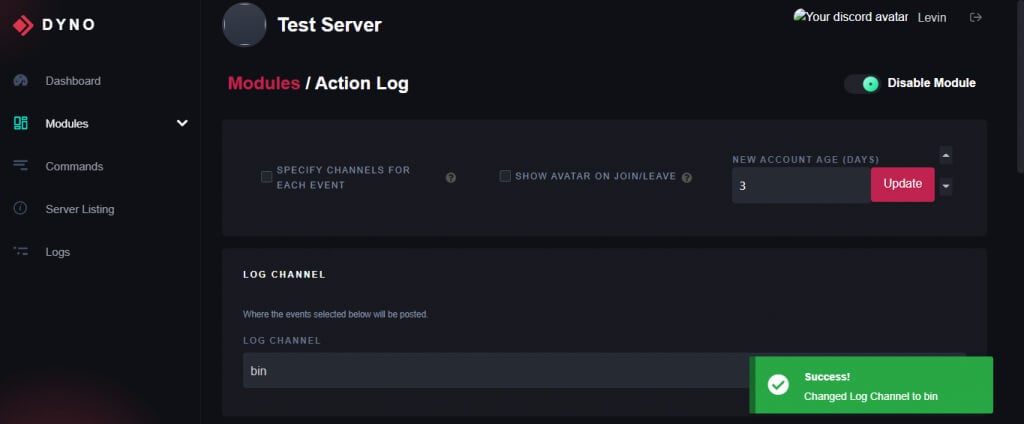The height and width of the screenshot is (424, 1024).
Task: Click help icon next to Specify Channels
Action: (451, 178)
